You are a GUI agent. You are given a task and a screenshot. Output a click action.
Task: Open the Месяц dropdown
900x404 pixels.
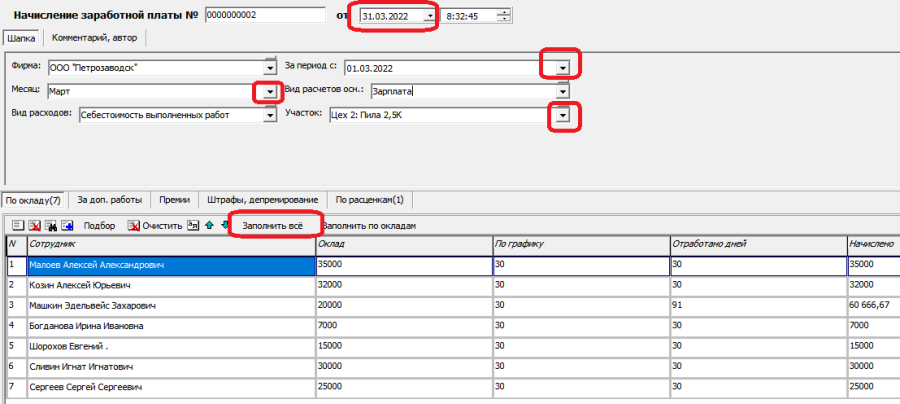269,92
